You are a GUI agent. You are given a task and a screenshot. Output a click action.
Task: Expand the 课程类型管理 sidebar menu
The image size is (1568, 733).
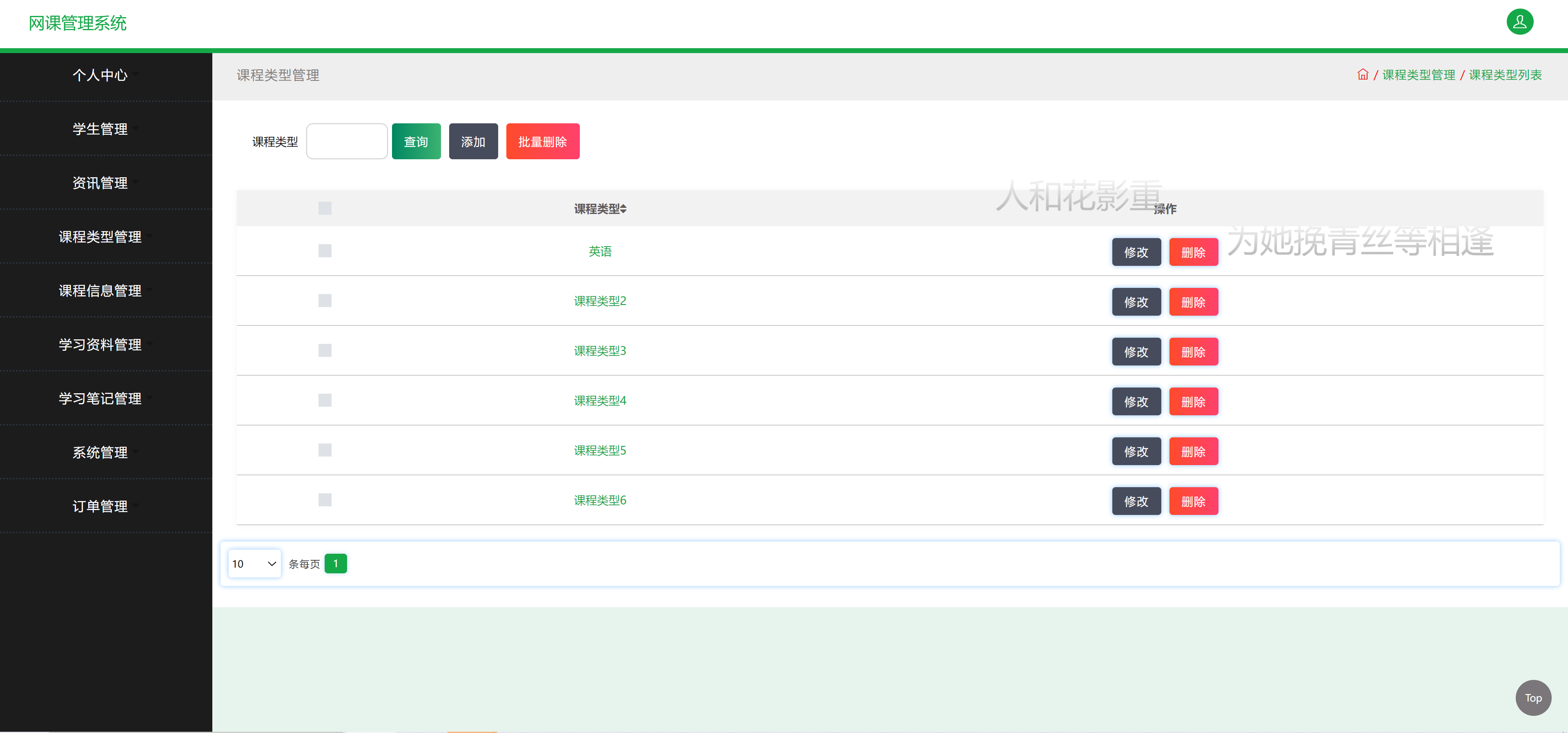100,237
